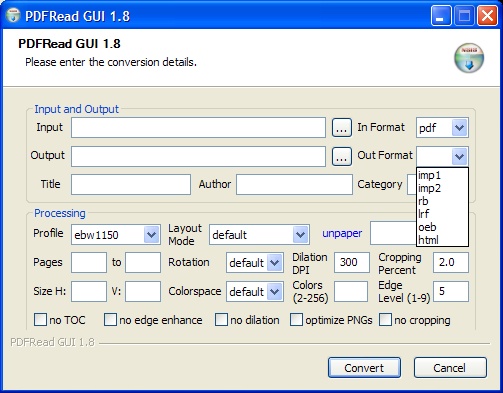Click the Author text field

(294, 184)
